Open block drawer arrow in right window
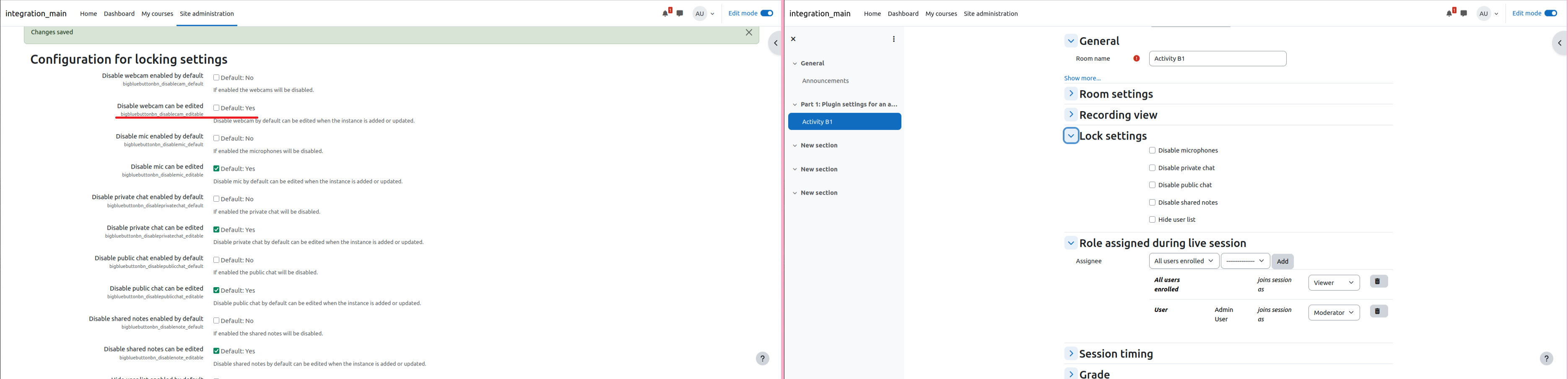The image size is (1568, 379). pos(1560,43)
